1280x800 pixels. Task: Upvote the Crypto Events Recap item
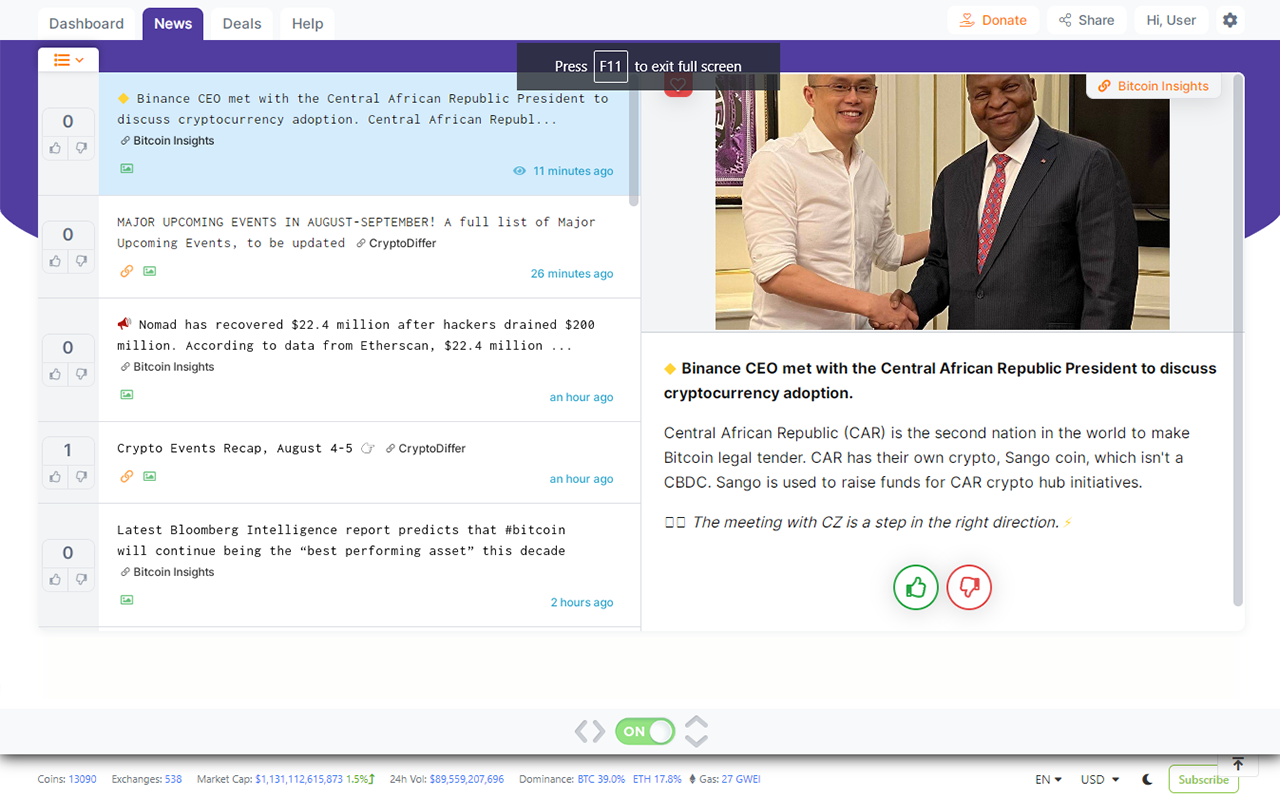55,477
